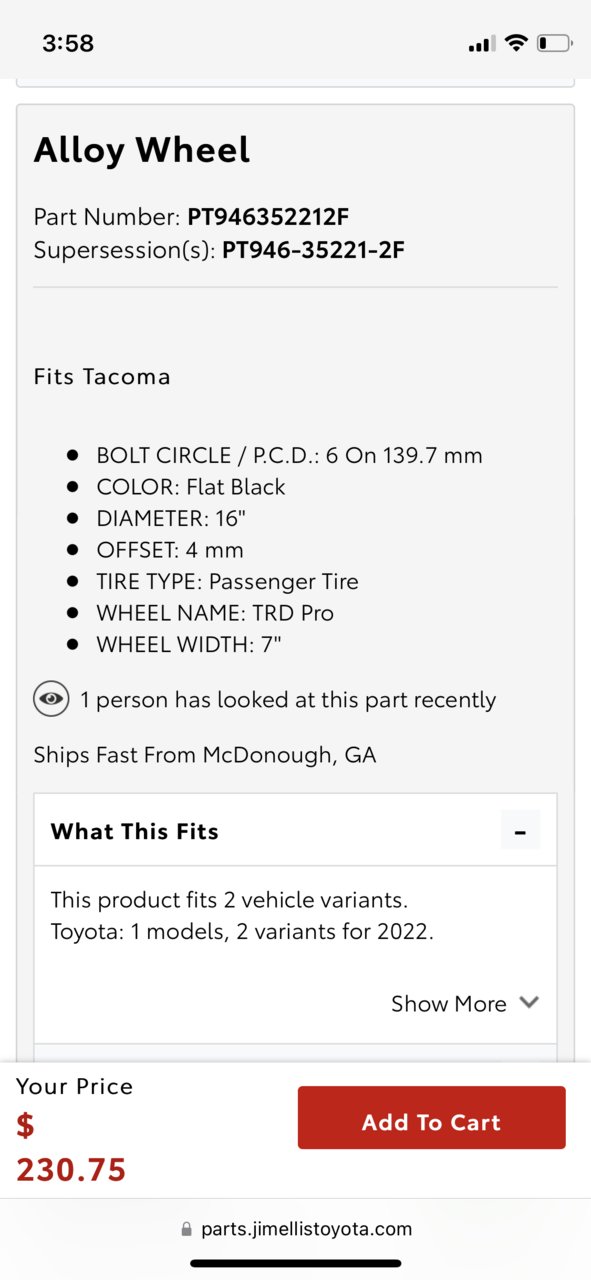The image size is (591, 1280).
Task: Click the Alloy Wheel product title
Action: 142,150
